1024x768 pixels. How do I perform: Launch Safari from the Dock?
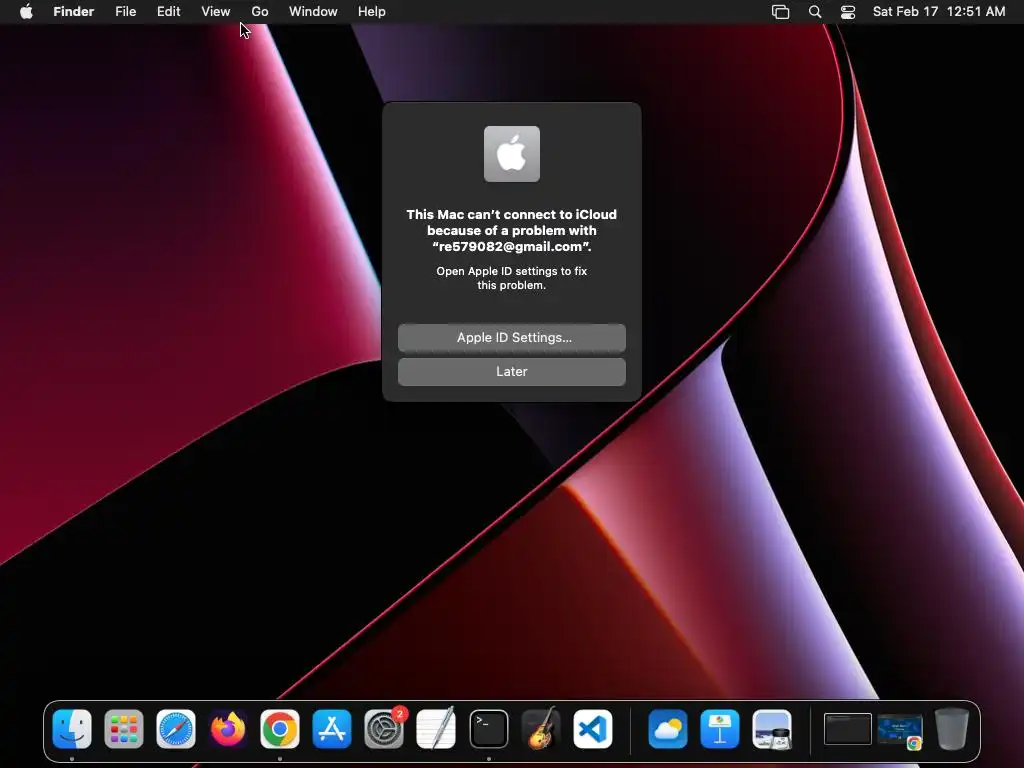pyautogui.click(x=176, y=729)
